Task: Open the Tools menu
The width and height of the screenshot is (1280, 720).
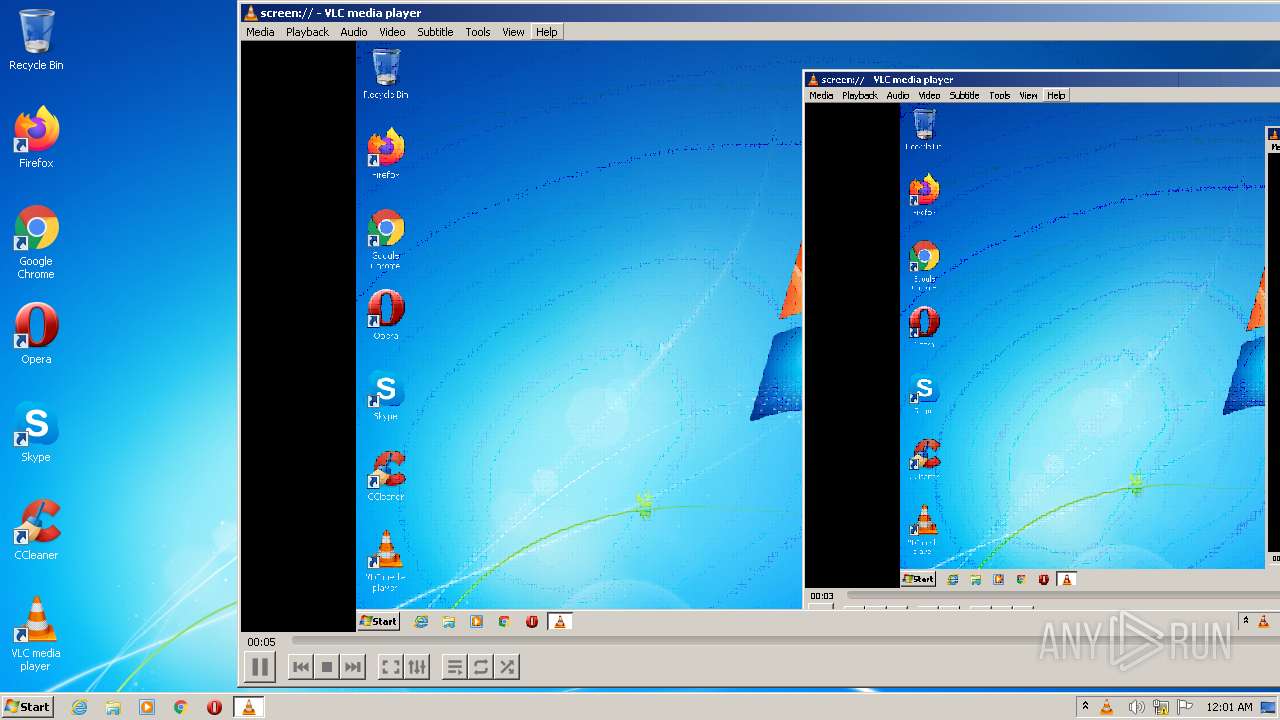Action: click(478, 32)
